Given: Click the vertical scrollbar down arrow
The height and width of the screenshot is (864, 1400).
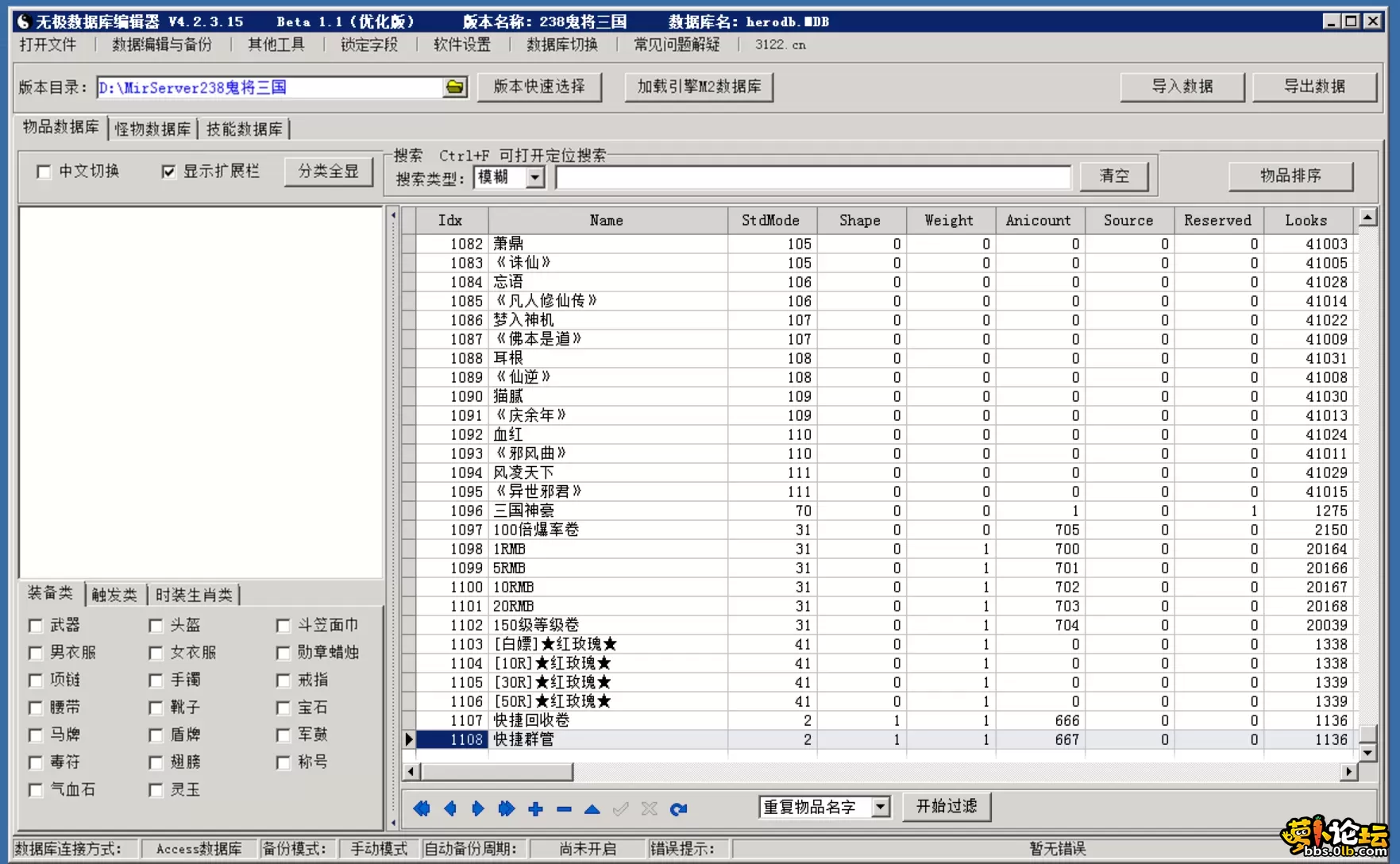Looking at the screenshot, I should (1367, 751).
